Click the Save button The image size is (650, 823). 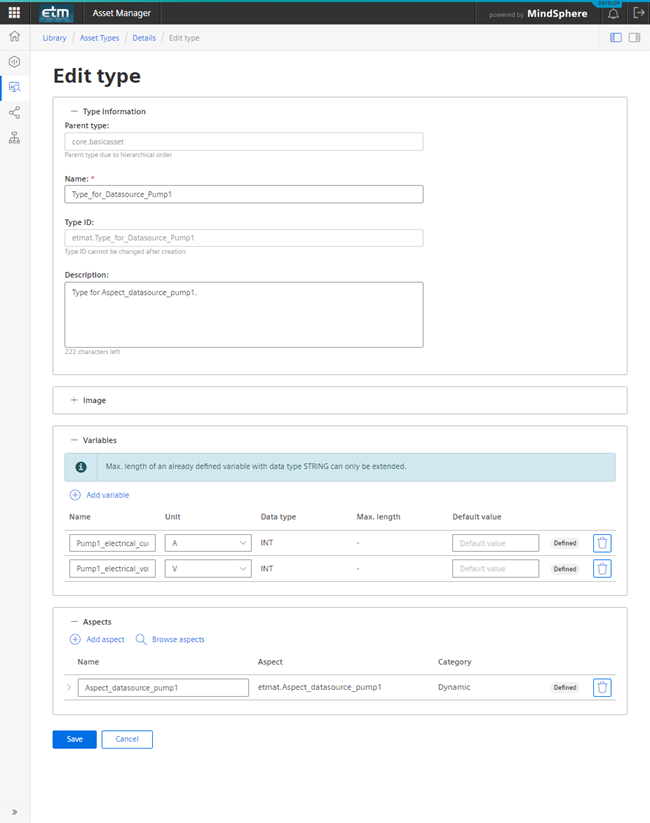pyautogui.click(x=74, y=739)
